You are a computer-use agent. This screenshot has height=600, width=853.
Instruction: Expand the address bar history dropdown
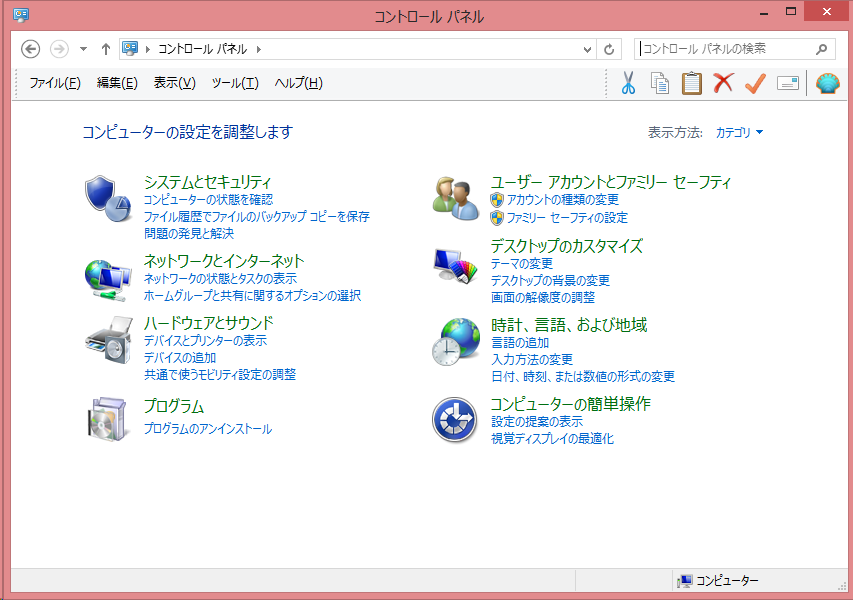(x=587, y=50)
